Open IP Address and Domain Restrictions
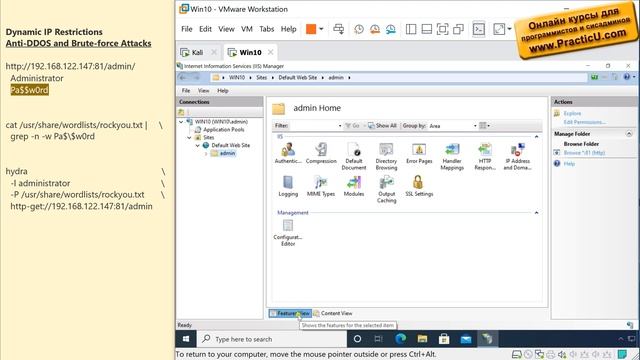 click(518, 156)
